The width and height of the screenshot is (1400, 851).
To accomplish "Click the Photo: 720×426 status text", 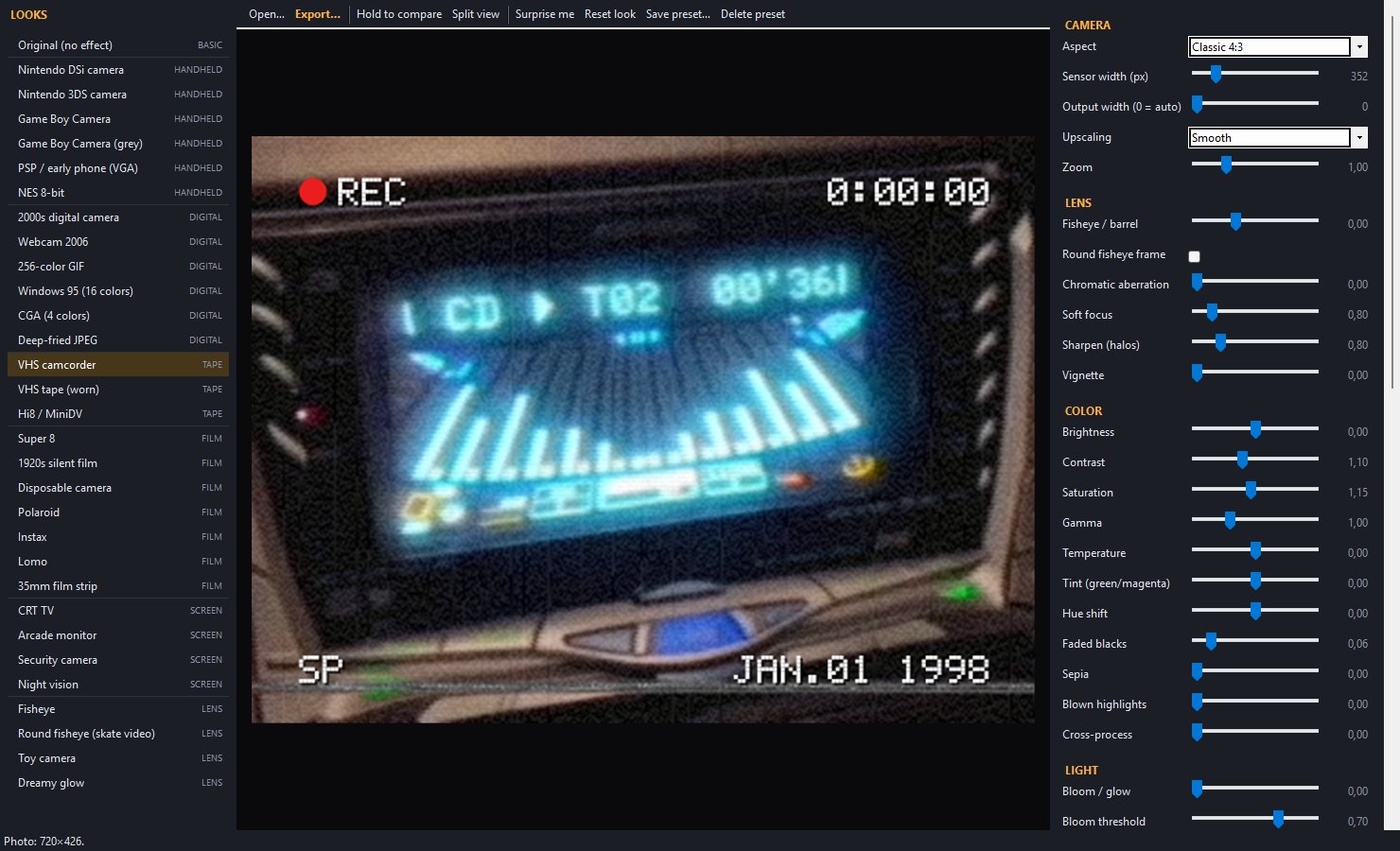I will tap(44, 842).
